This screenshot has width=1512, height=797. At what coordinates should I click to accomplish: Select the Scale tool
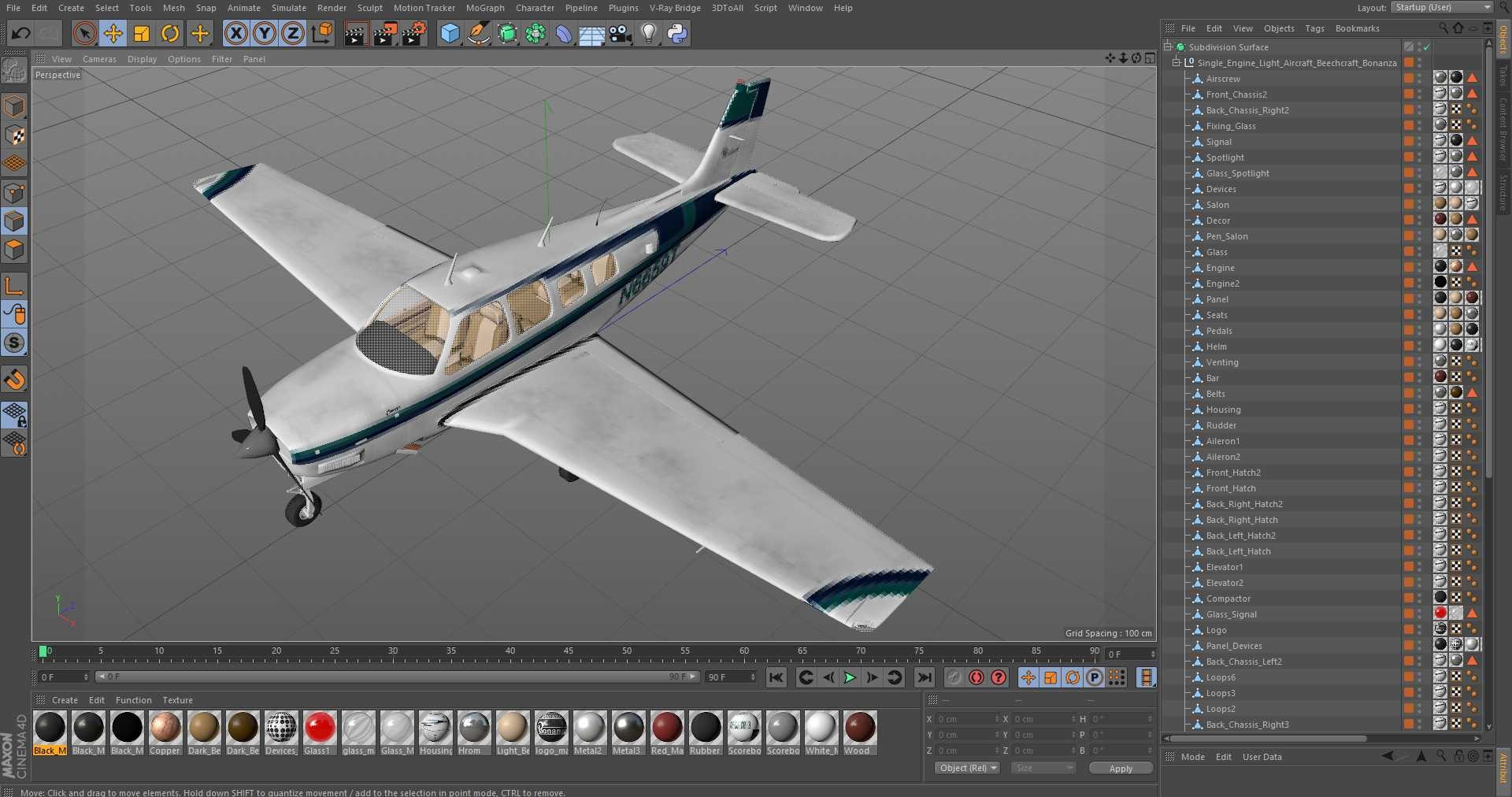click(x=142, y=33)
